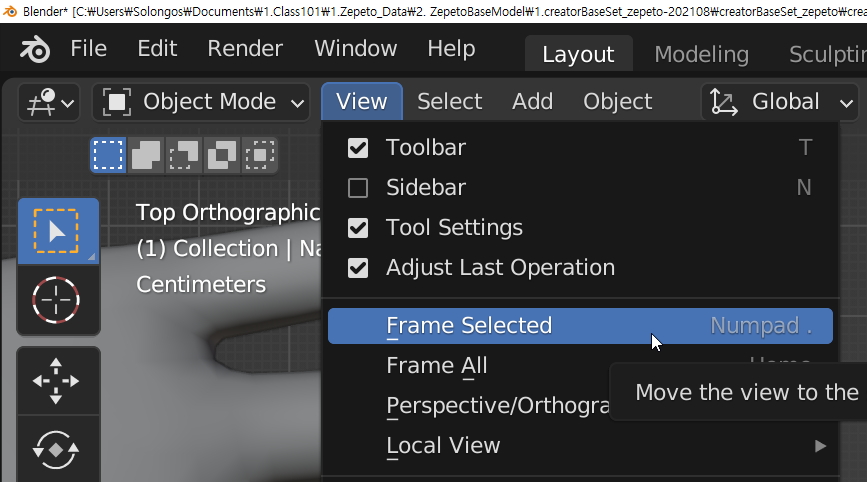
Task: Expand the Local View submenu
Action: (x=580, y=446)
